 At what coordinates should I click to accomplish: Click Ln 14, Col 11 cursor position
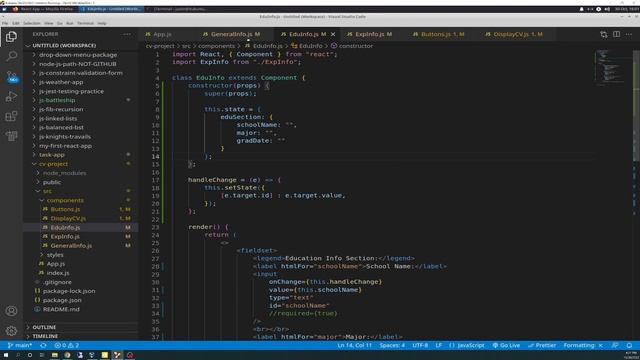355,345
